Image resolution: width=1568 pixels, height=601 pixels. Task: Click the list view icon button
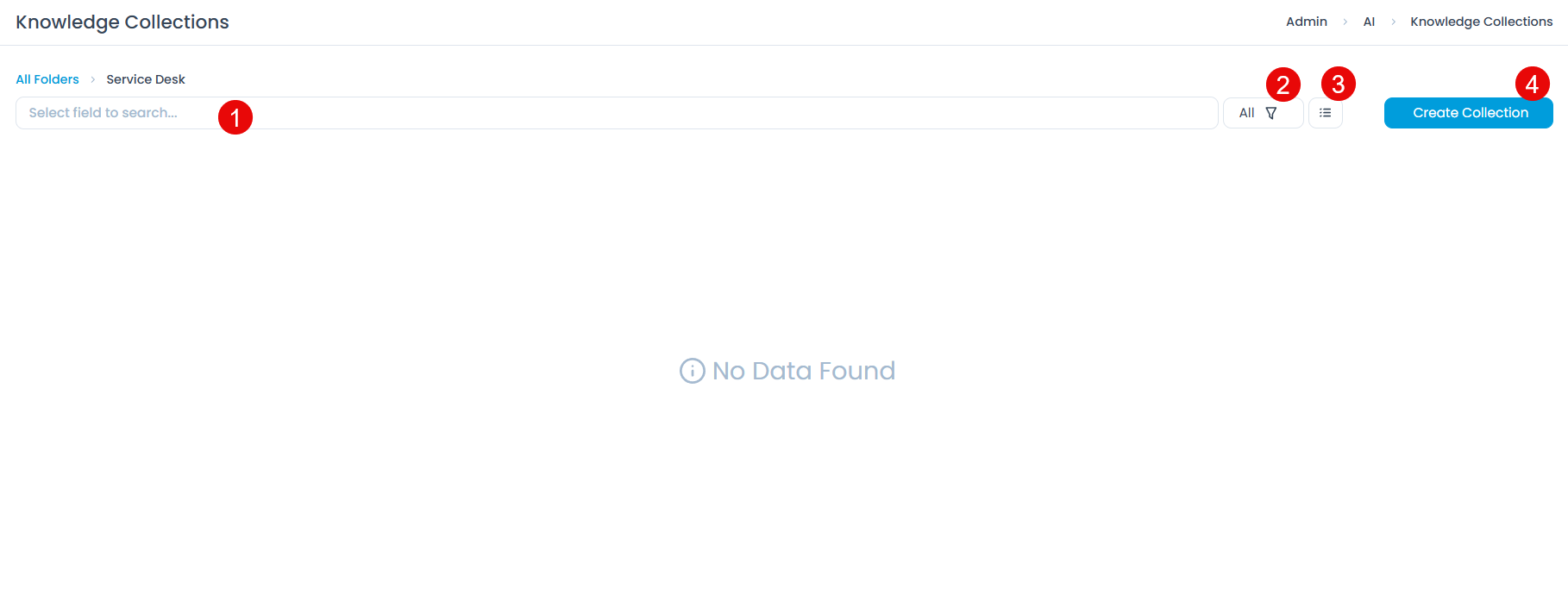pos(1325,113)
